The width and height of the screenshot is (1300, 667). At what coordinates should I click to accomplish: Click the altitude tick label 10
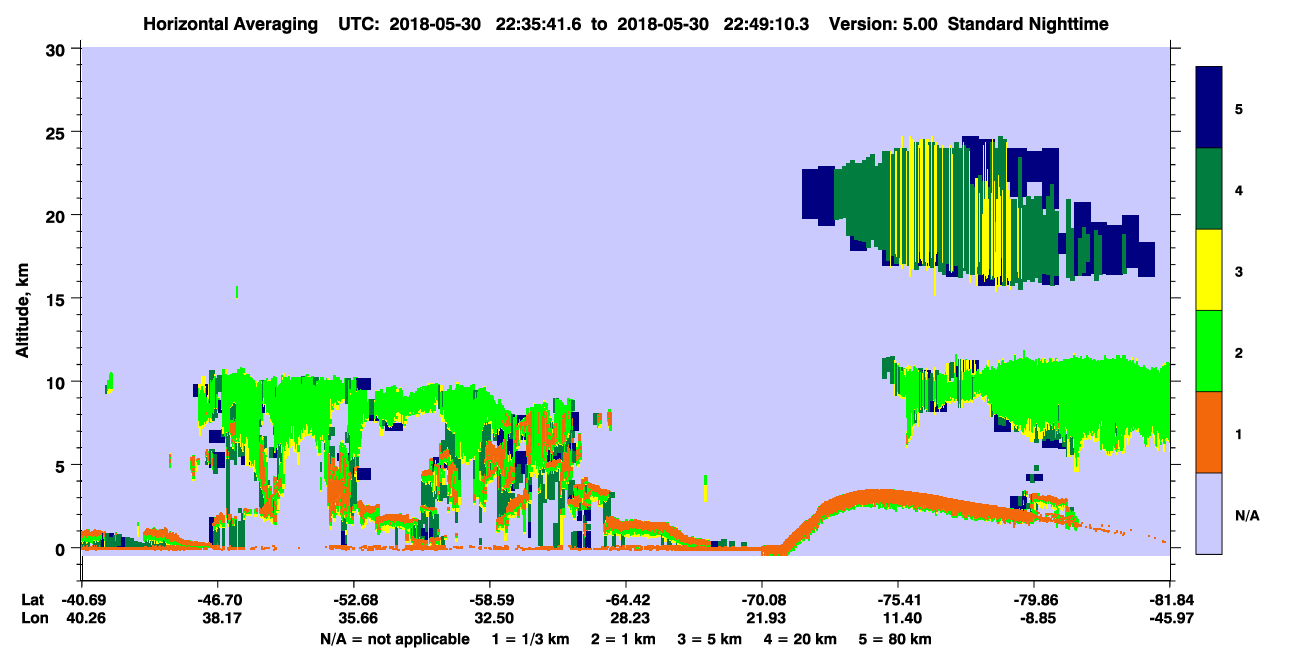pos(57,382)
